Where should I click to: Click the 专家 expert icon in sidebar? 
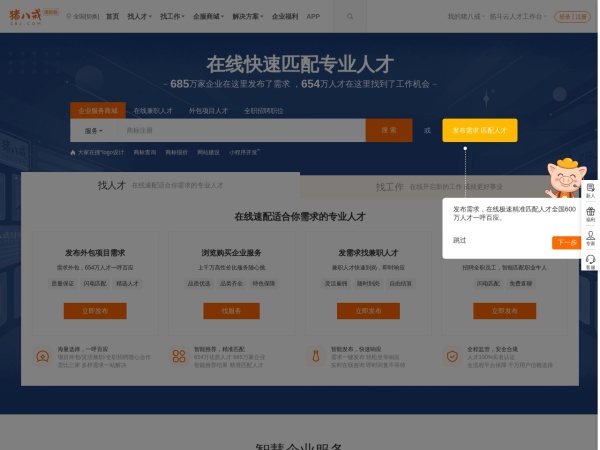[x=590, y=238]
